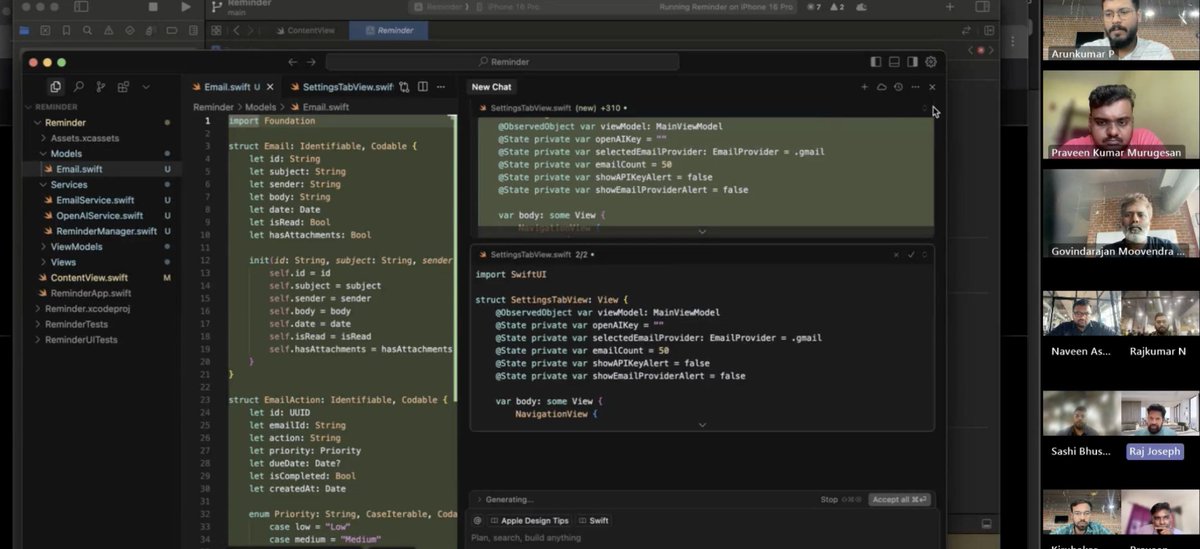This screenshot has height=549, width=1200.
Task: Go forward with the right arrow navigation
Action: pos(310,62)
